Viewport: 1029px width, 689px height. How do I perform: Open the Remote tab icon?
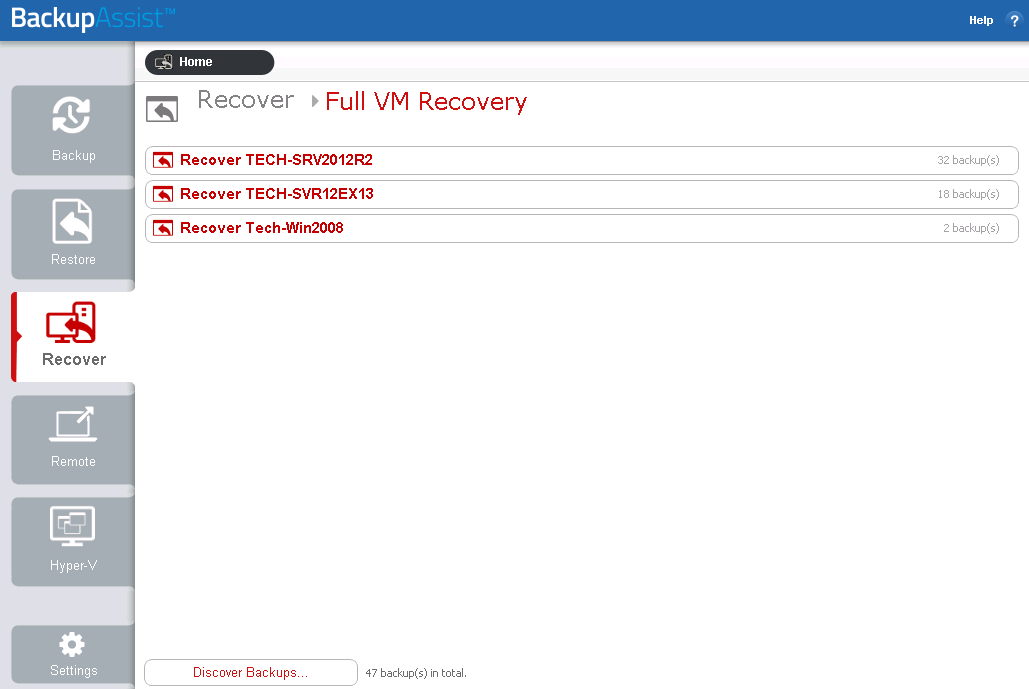click(x=73, y=424)
